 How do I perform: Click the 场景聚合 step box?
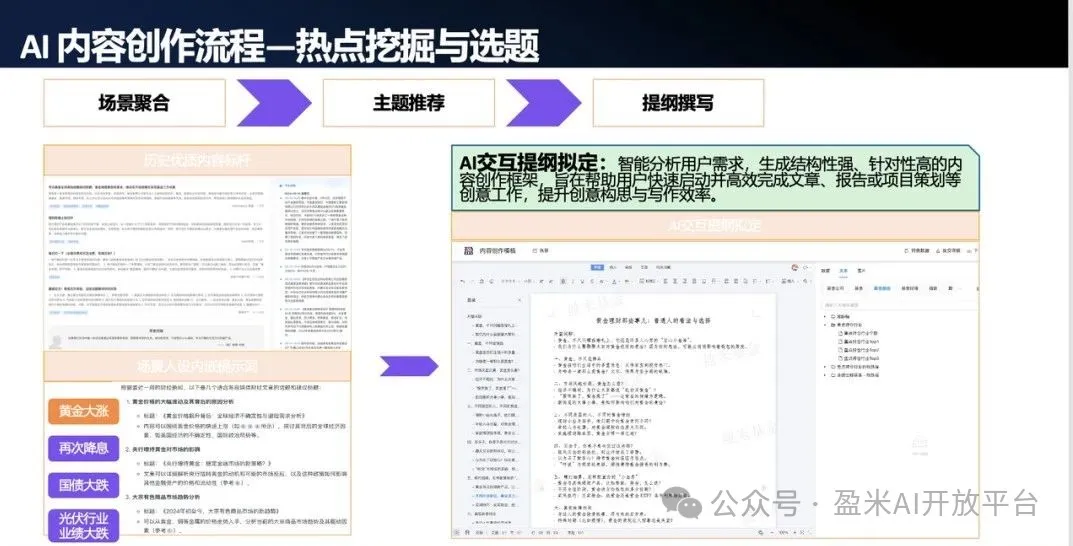coord(134,103)
